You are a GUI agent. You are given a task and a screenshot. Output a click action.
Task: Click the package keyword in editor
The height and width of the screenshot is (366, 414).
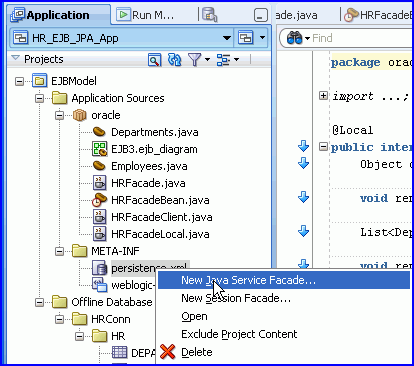click(355, 63)
